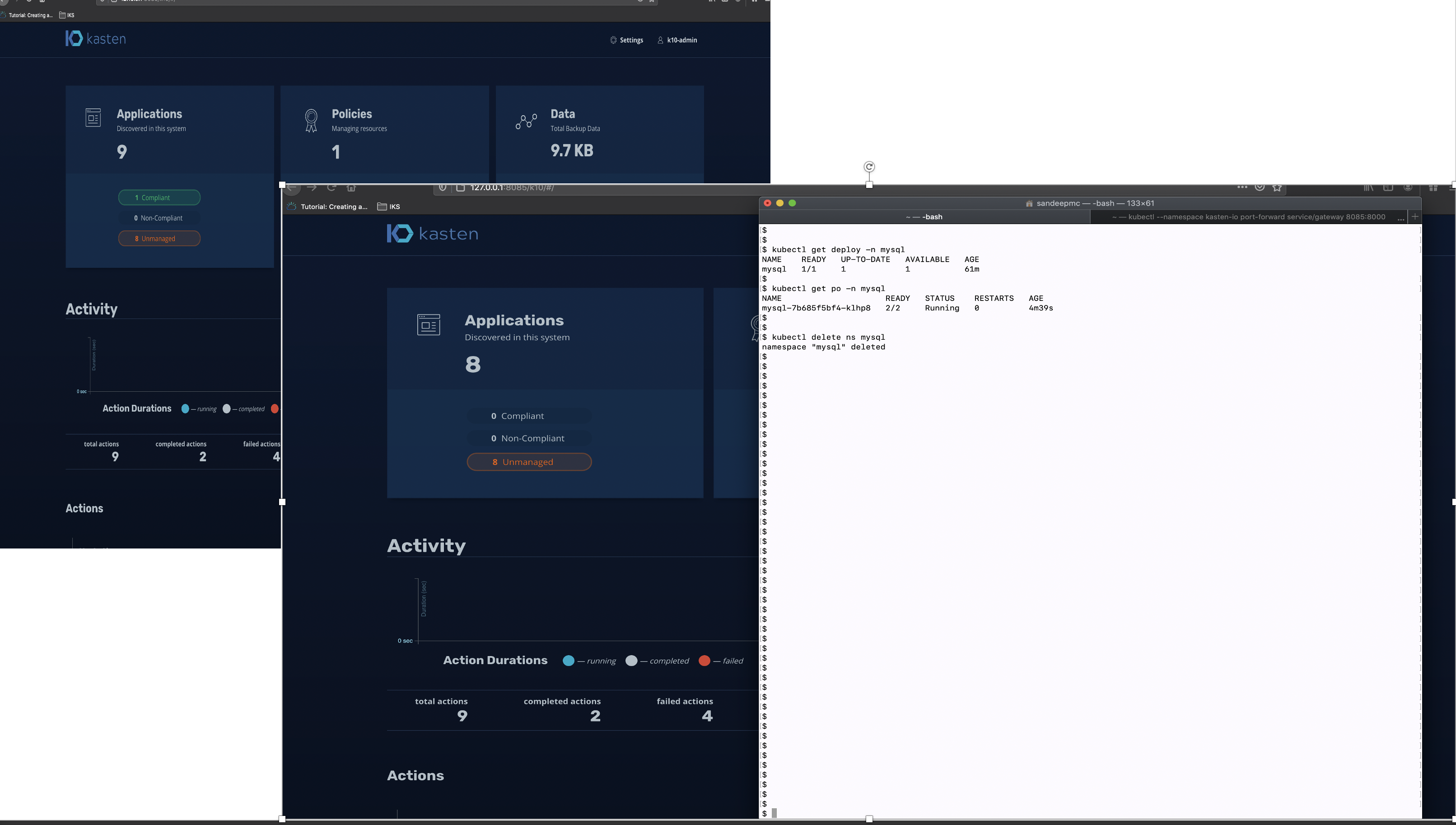Click the Kasten logo in foreground browser
The height and width of the screenshot is (825, 1456).
pos(432,234)
